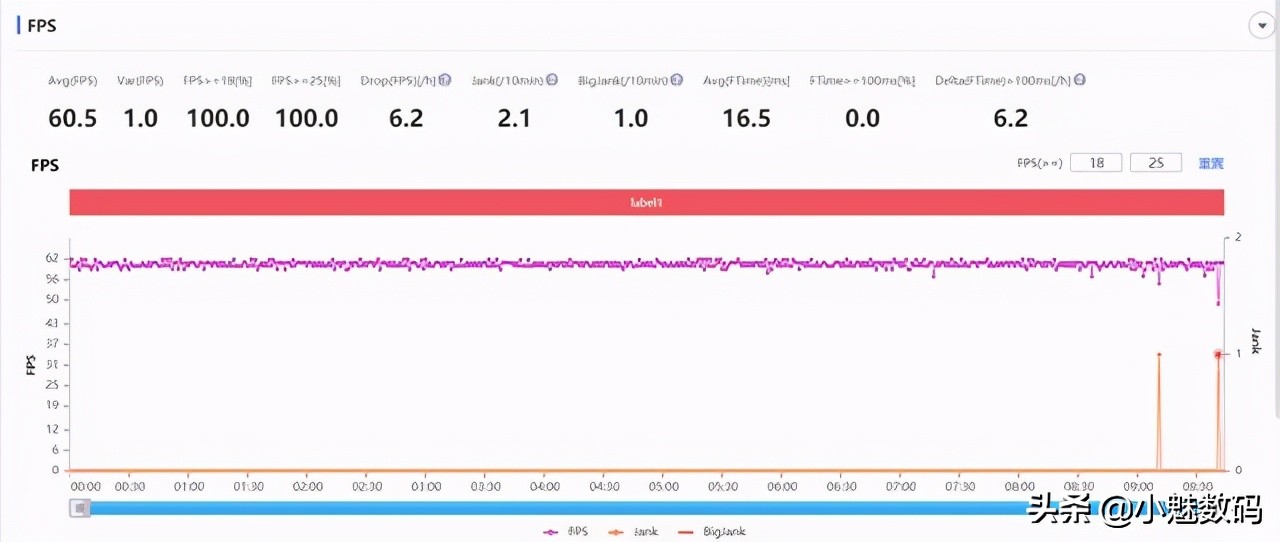Screen dimensions: 1280x542
Task: Grab the left handle of the time range slider
Action: pyautogui.click(x=79, y=508)
